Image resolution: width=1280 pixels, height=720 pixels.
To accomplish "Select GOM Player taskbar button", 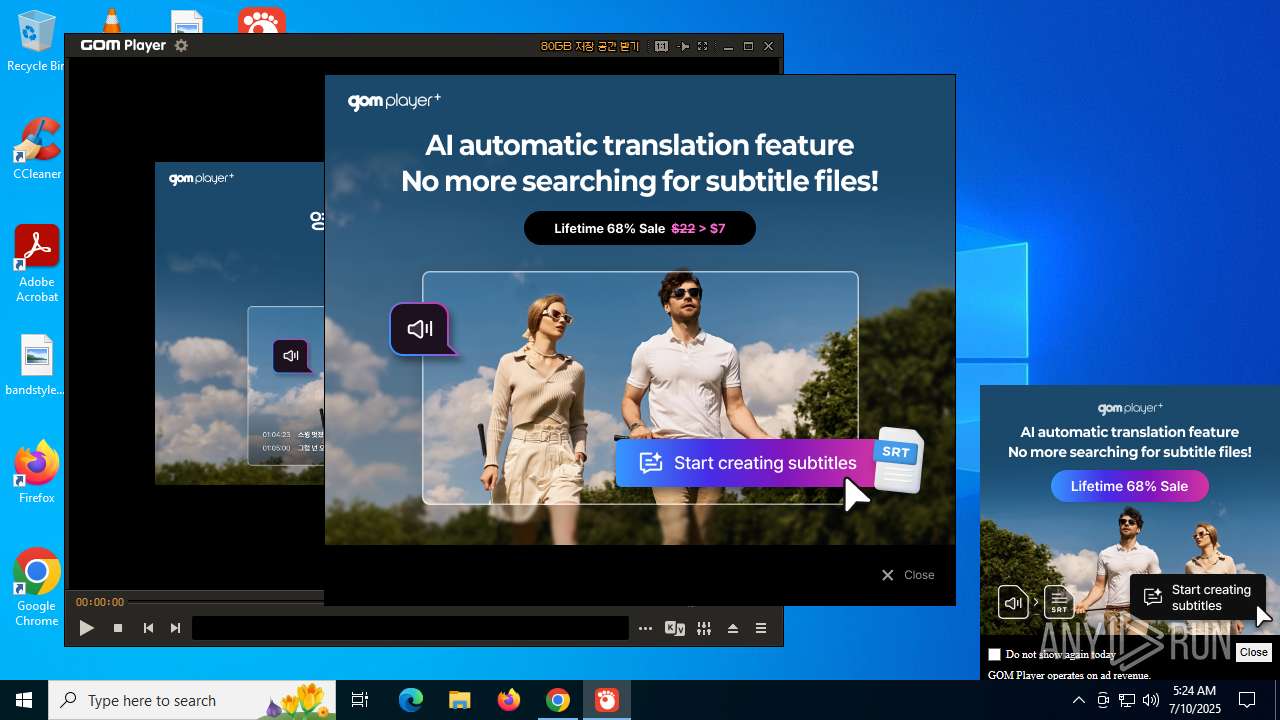I will point(607,700).
